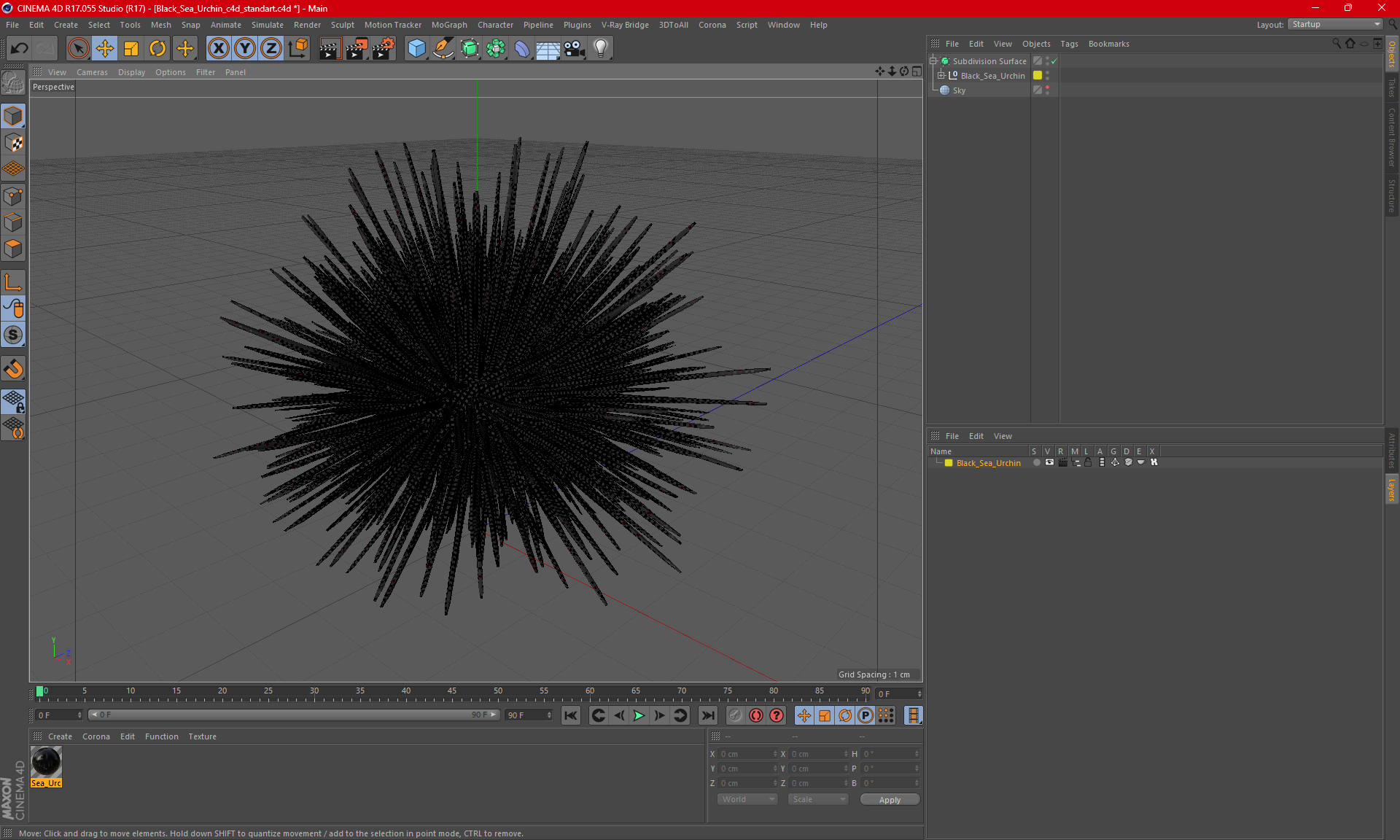1400x840 pixels.
Task: Open the Object Manager Tags menu
Action: [x=1069, y=44]
